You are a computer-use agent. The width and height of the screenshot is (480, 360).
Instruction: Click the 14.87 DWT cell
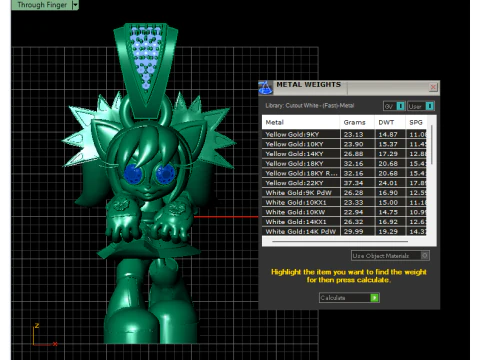pyautogui.click(x=390, y=134)
